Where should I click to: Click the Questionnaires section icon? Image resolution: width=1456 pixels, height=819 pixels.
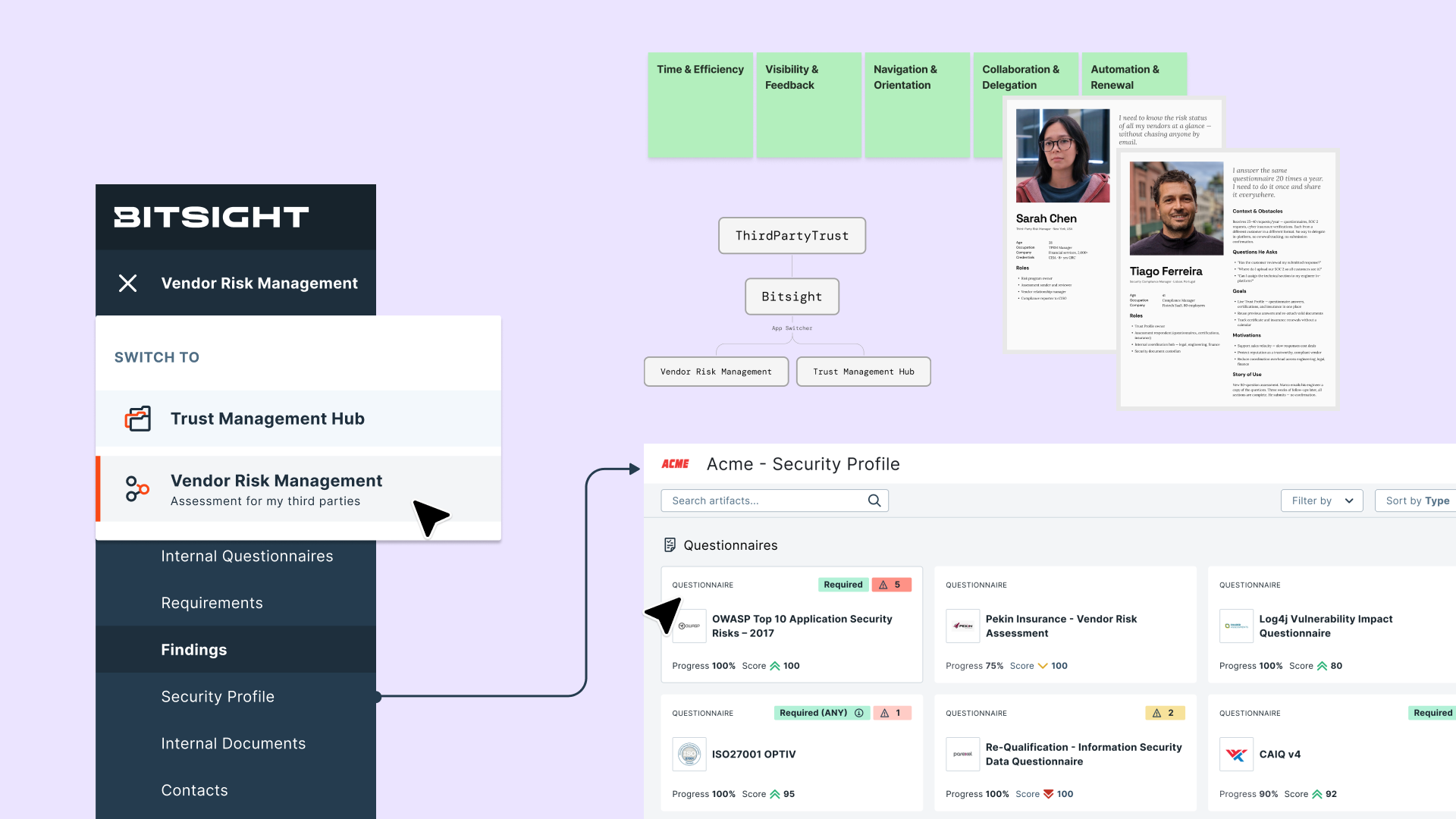tap(670, 545)
